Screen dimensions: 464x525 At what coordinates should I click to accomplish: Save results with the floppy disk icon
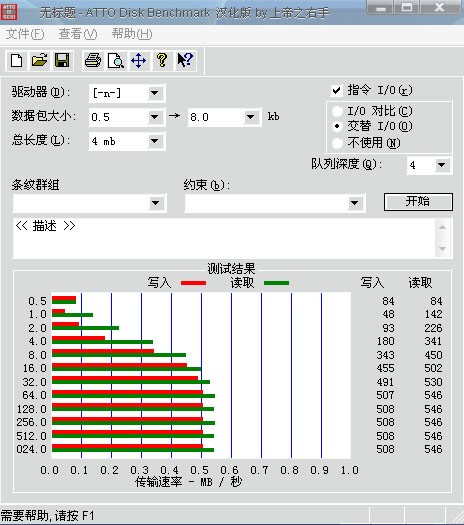62,61
